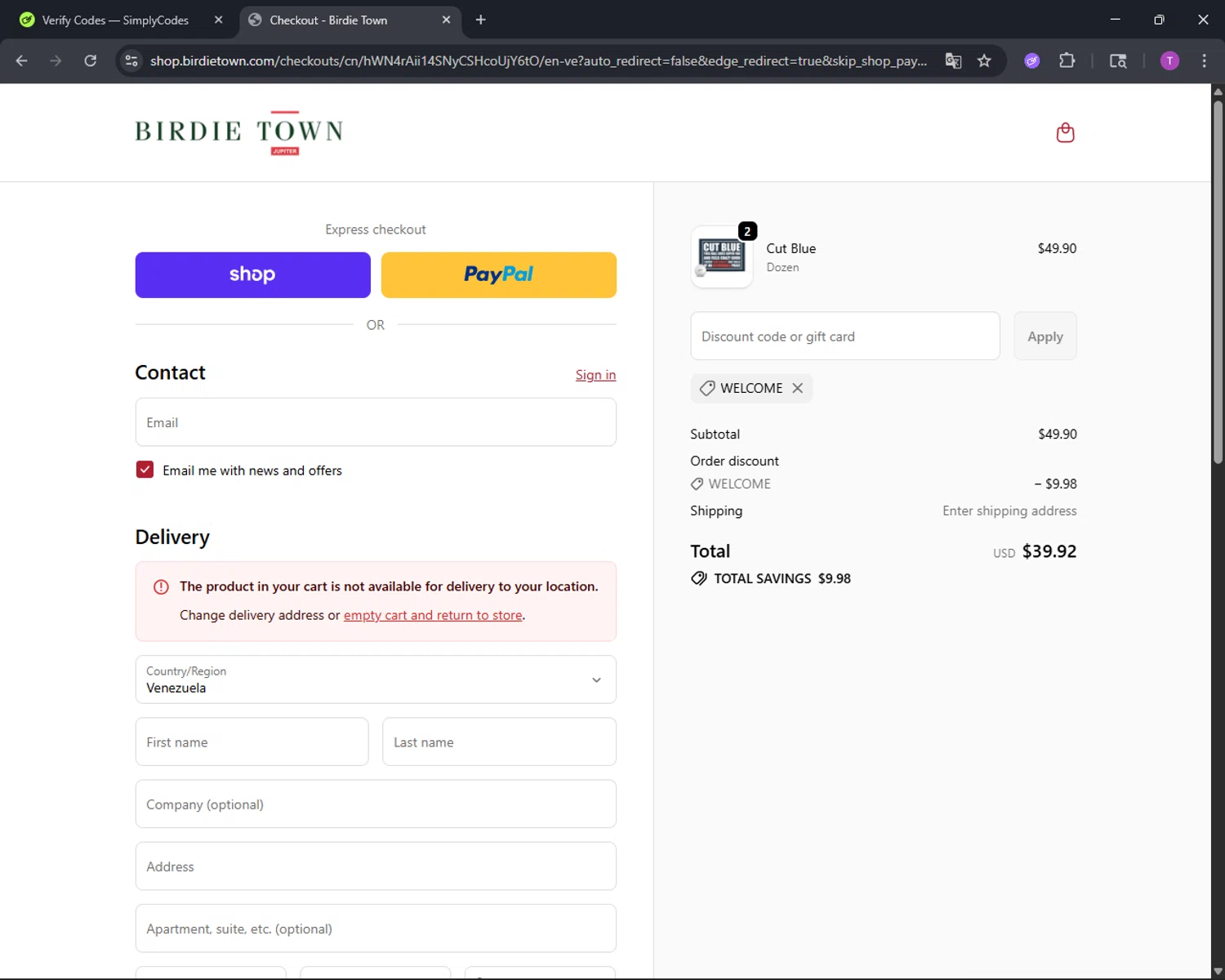1225x980 pixels.
Task: Open the profile avatar T
Action: pyautogui.click(x=1169, y=60)
